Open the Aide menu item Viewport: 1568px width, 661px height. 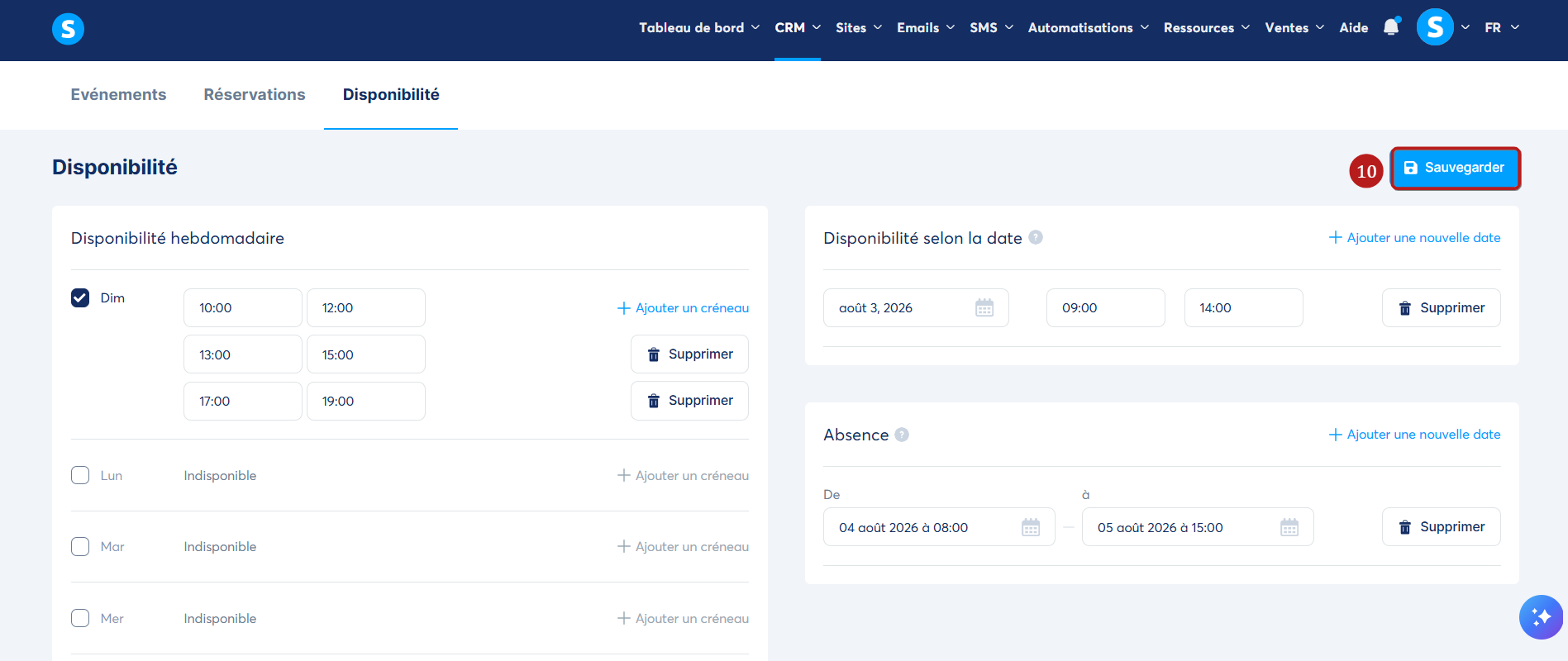click(1354, 27)
